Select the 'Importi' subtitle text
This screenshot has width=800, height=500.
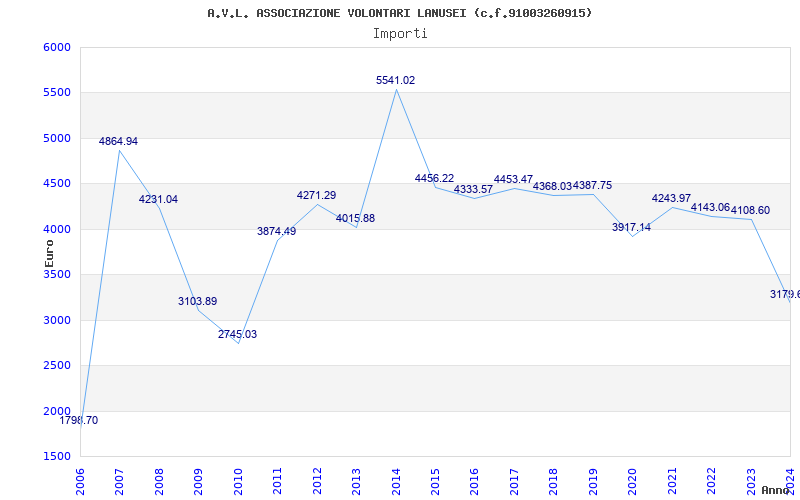click(400, 34)
